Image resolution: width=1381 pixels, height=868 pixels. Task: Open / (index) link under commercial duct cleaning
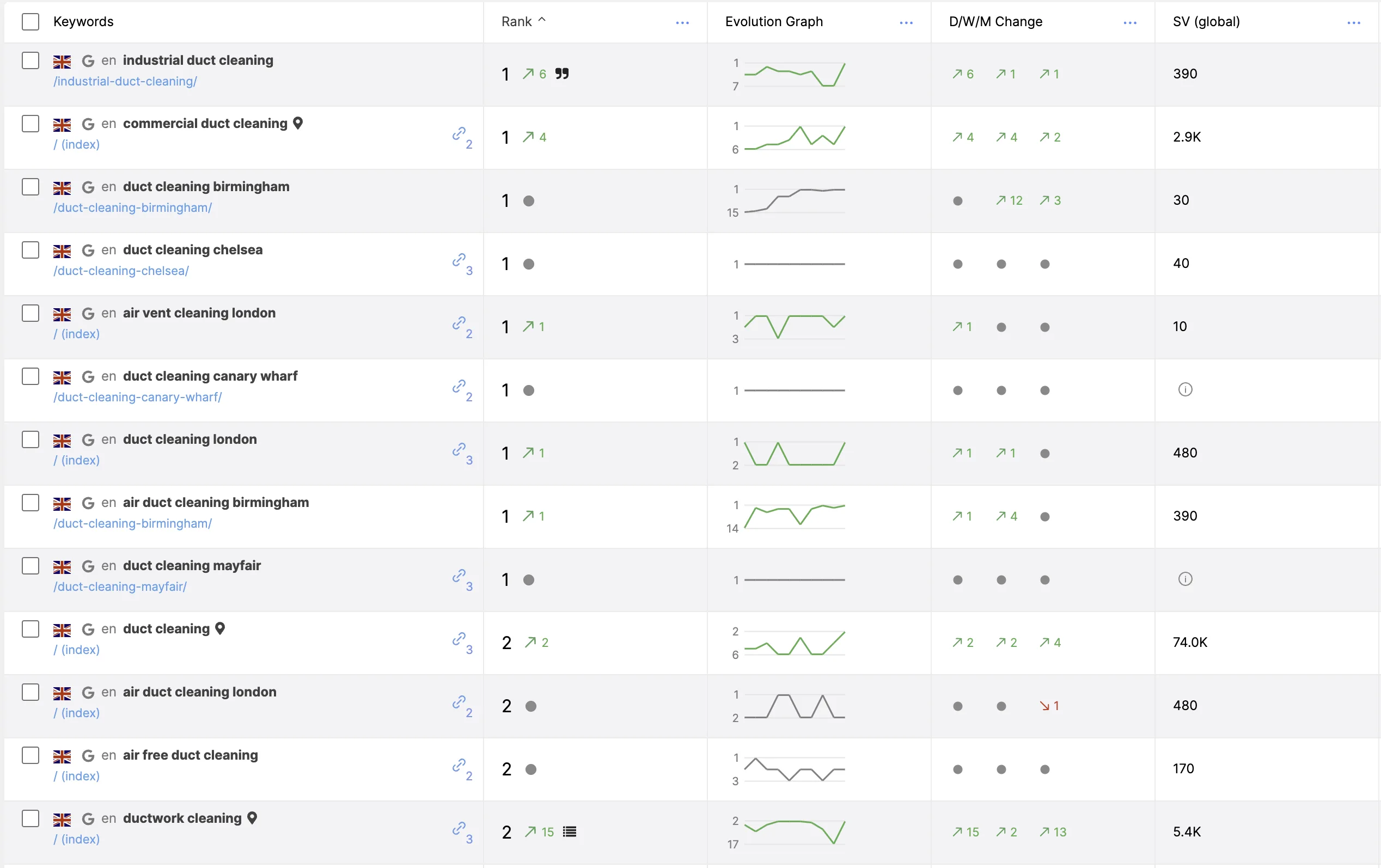click(76, 144)
